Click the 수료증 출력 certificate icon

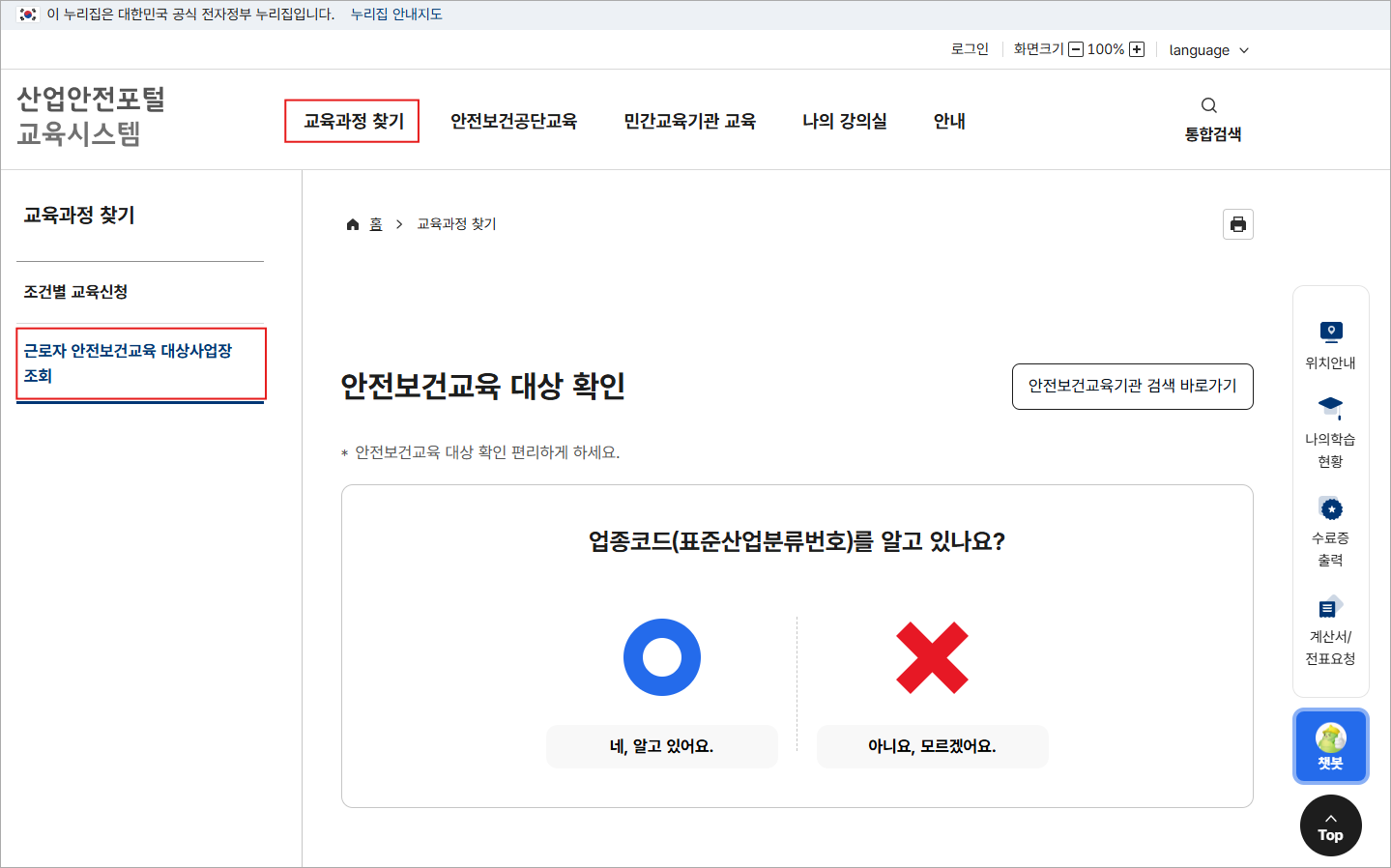[x=1330, y=508]
